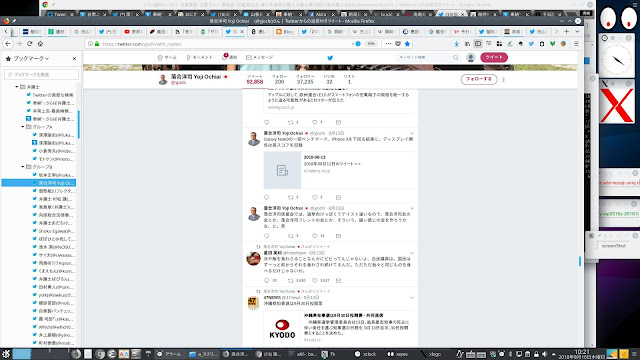Open the Shoko Egawa bookmark

point(53,231)
